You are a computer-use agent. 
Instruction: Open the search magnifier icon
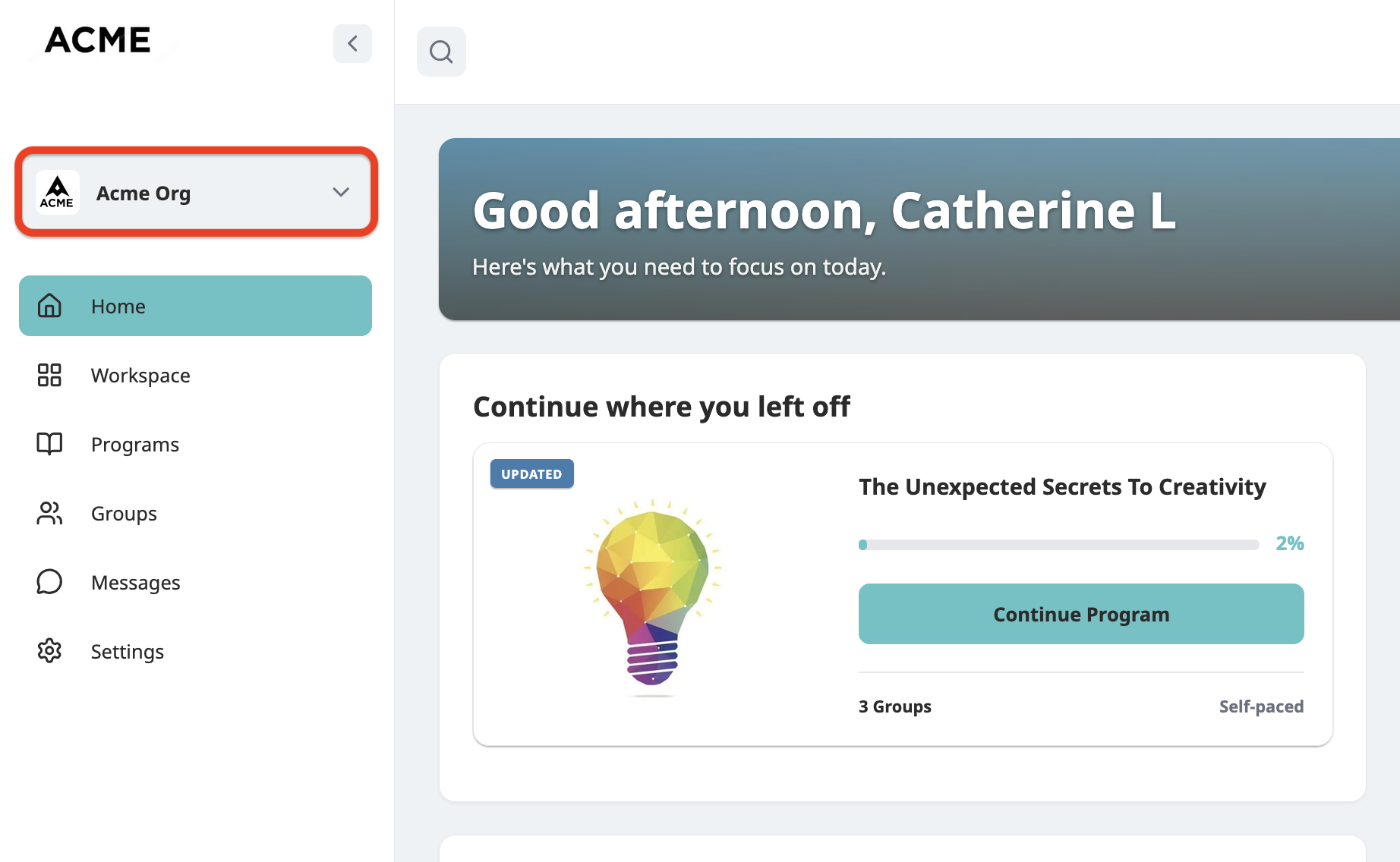coord(441,52)
